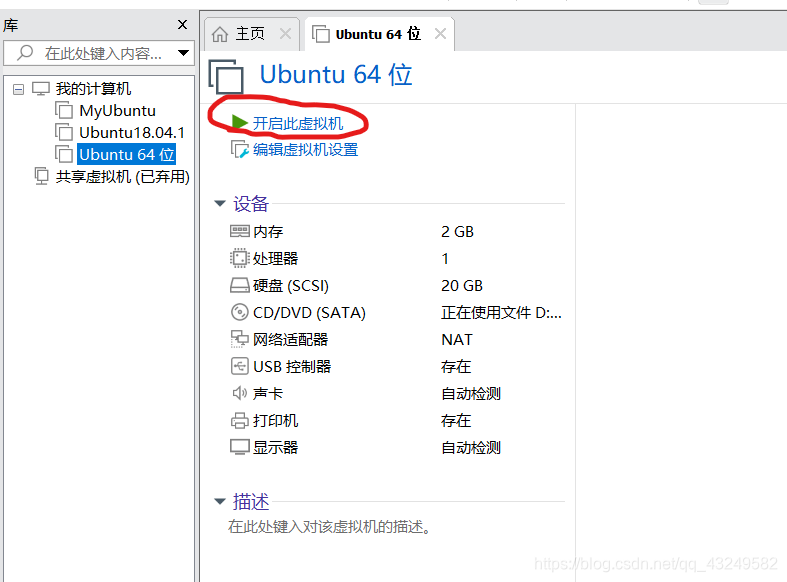Click the Ubuntu18.04.1 VM icon in library
Viewport: 787px width, 582px height.
pyautogui.click(x=64, y=132)
